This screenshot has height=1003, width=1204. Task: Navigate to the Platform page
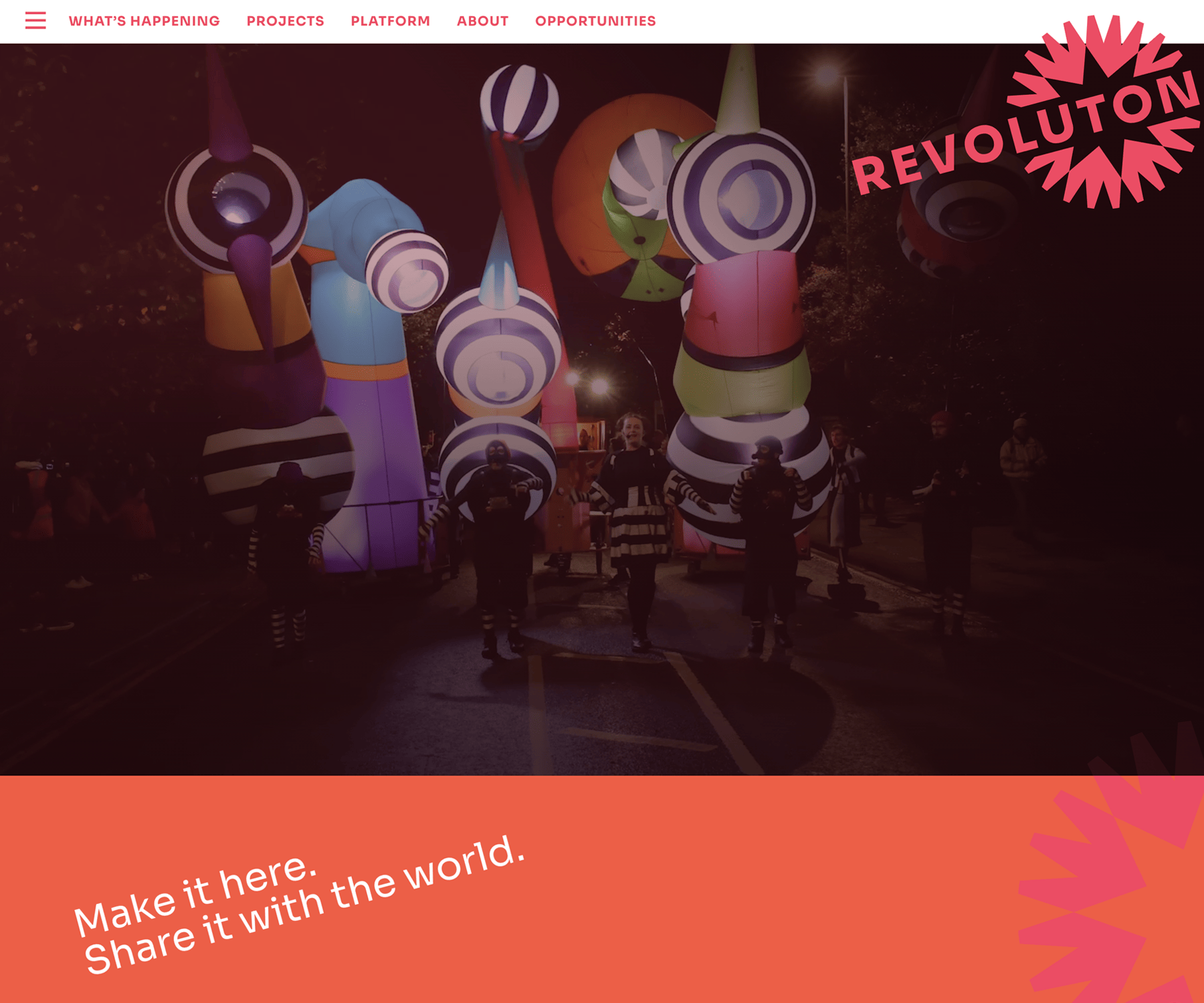[390, 21]
